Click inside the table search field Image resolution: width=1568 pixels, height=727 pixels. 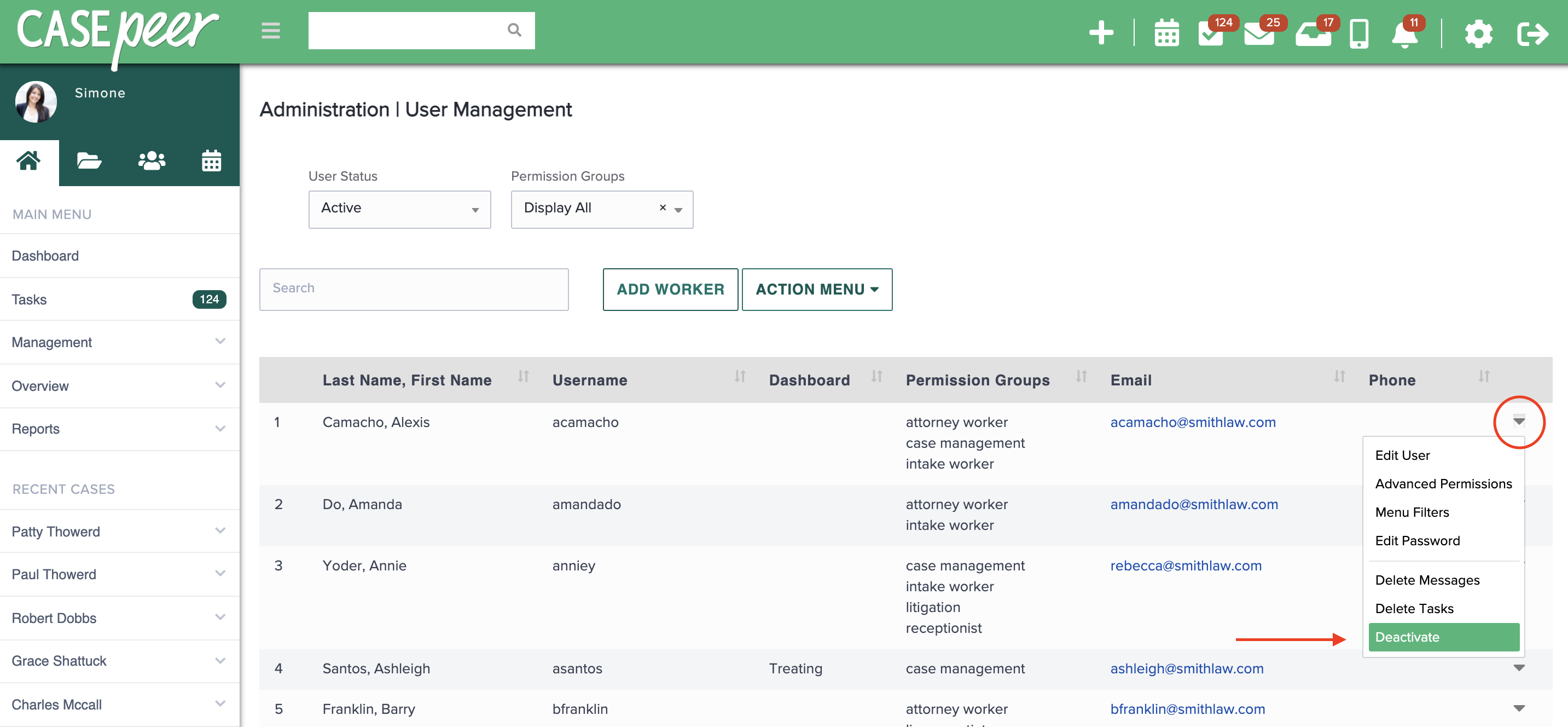[x=413, y=289]
